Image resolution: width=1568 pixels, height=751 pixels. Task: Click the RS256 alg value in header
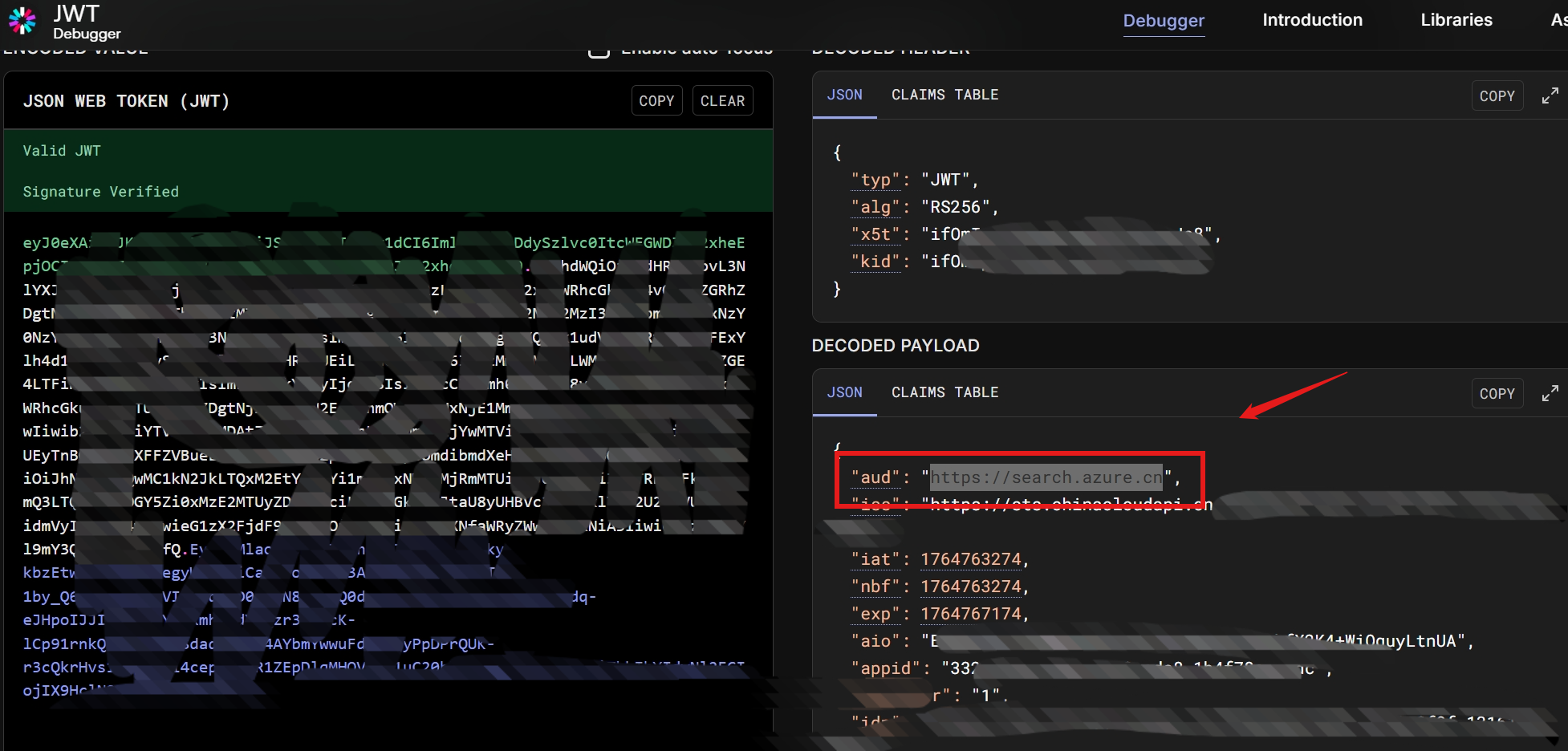tap(955, 207)
